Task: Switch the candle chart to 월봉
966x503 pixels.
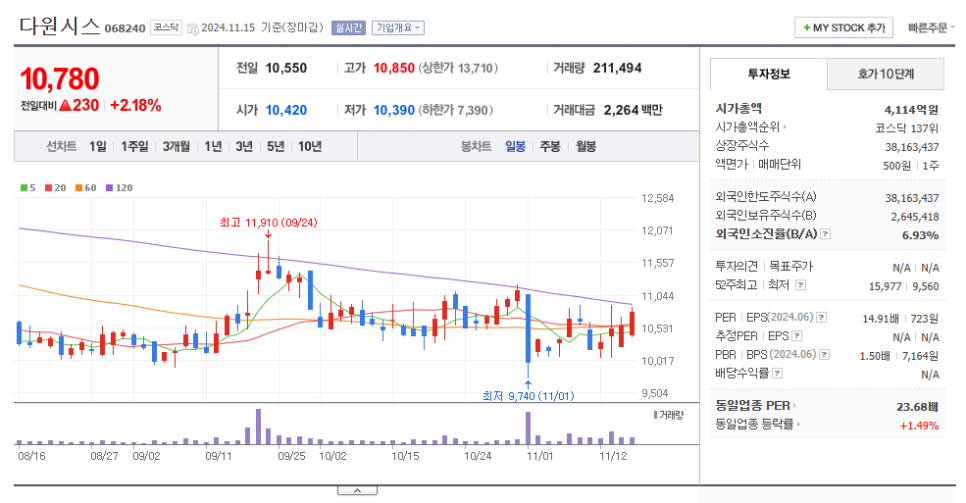Action: tap(585, 146)
